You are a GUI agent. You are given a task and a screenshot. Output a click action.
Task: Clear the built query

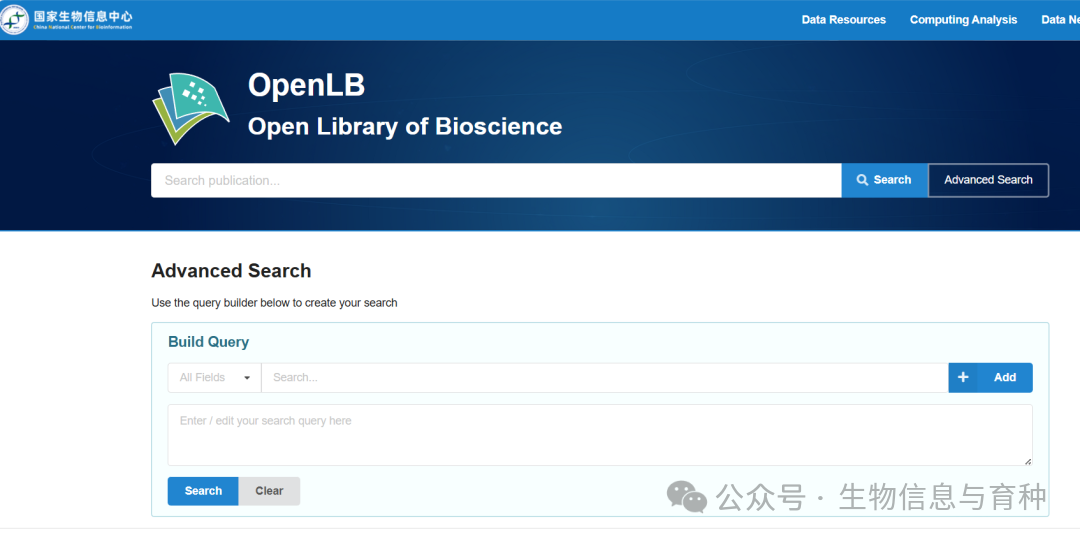tap(269, 491)
